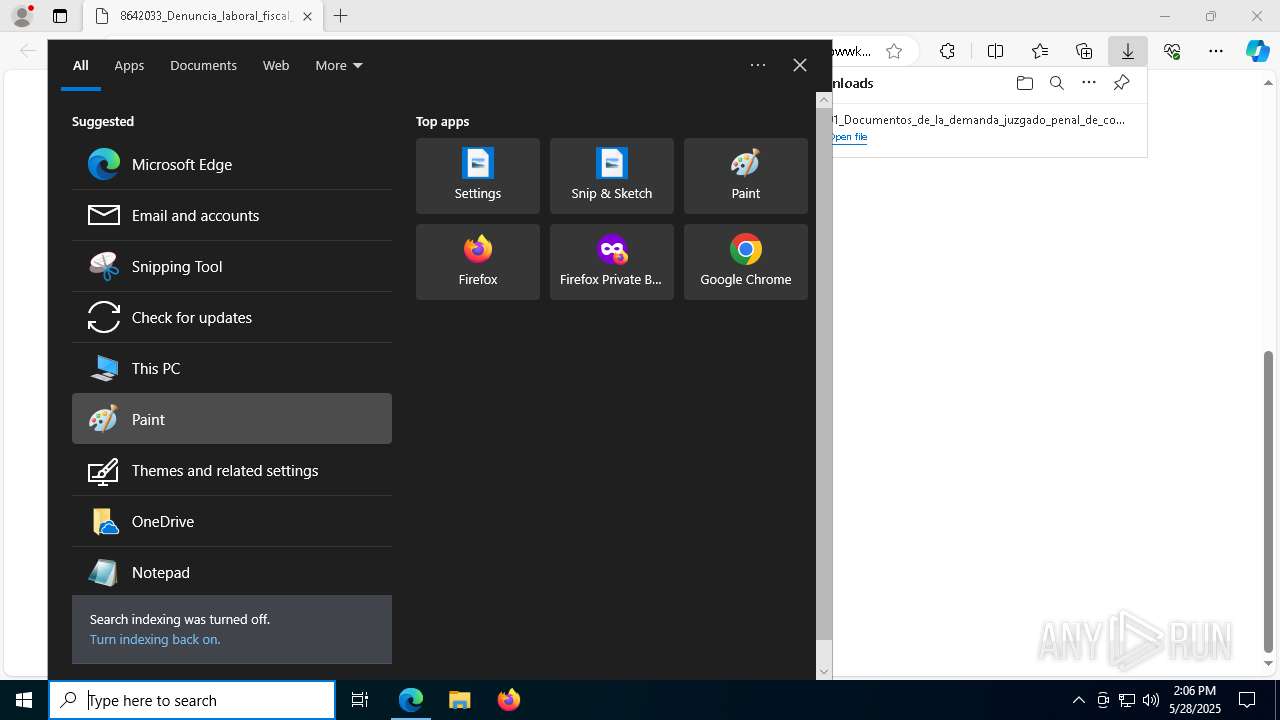Click Turn indexing back on link
The height and width of the screenshot is (720, 1280).
pos(155,639)
